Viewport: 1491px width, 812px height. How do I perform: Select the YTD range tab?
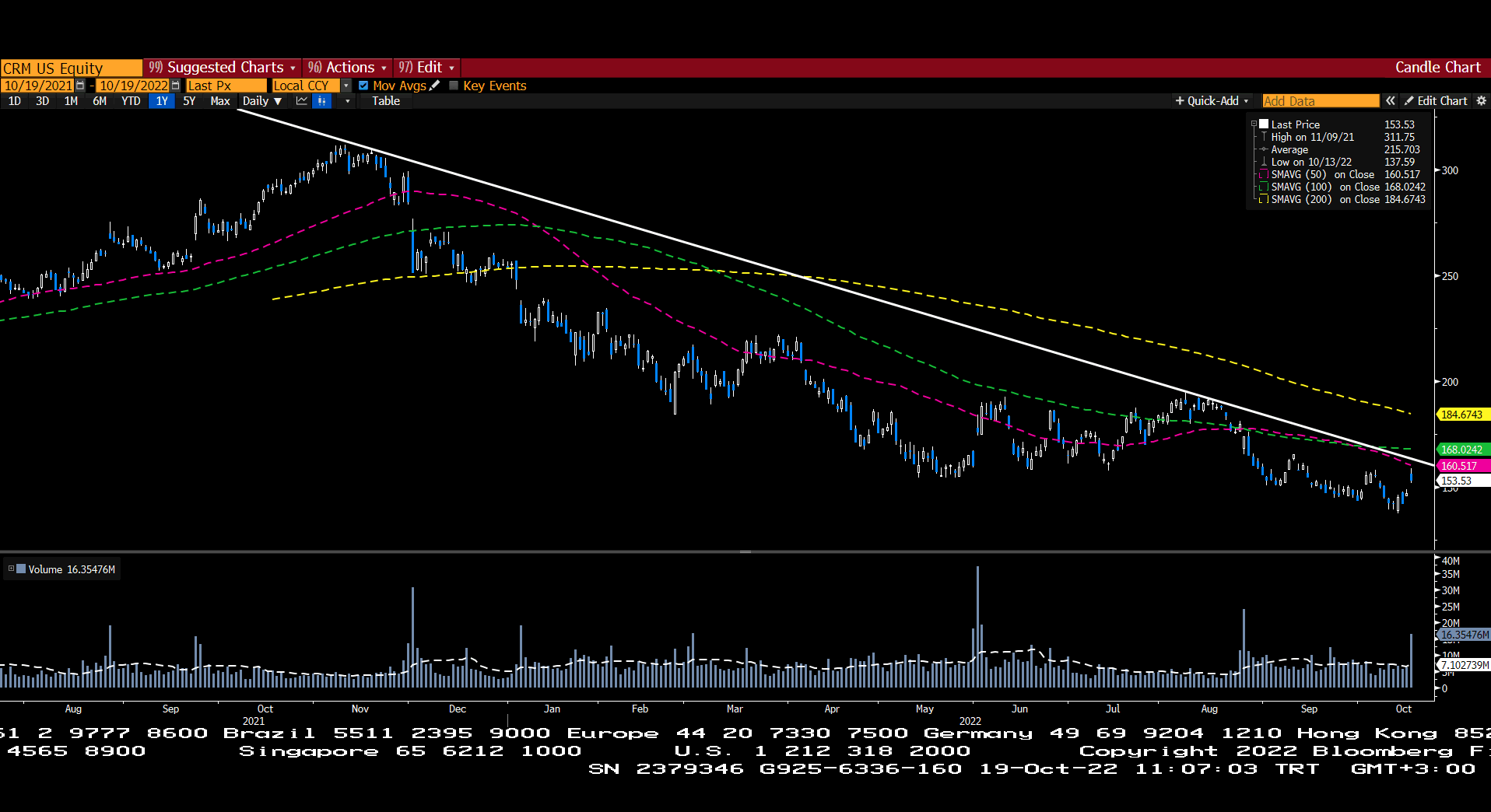point(131,101)
